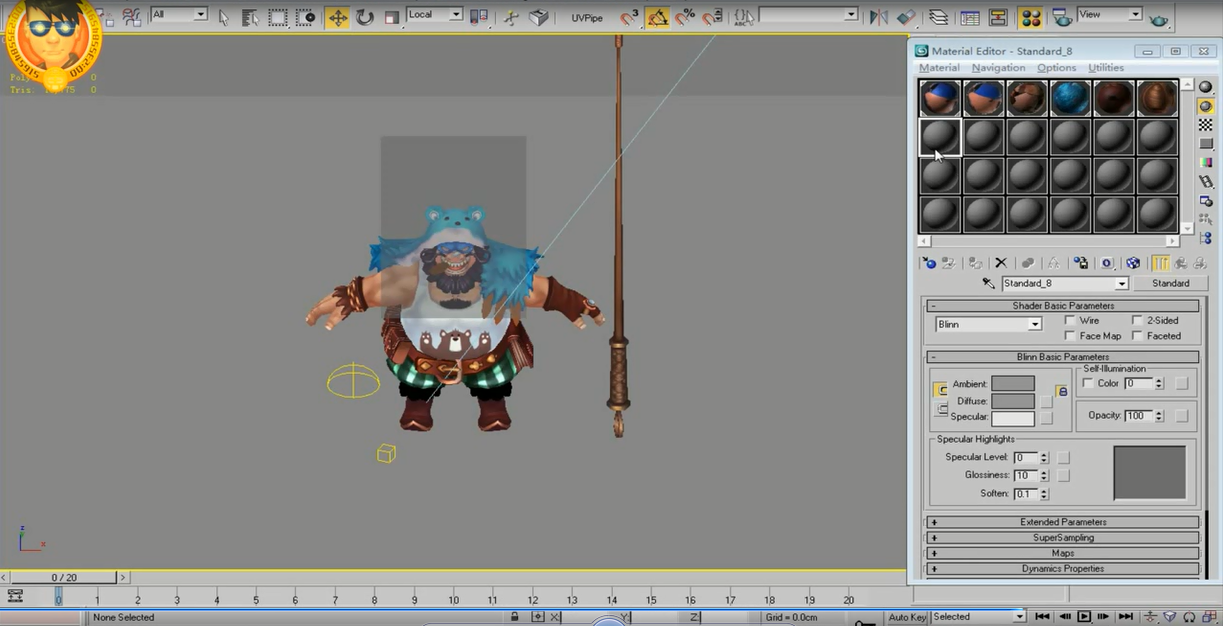1223x626 pixels.
Task: Toggle Window/Crossing selection mode
Action: click(305, 17)
